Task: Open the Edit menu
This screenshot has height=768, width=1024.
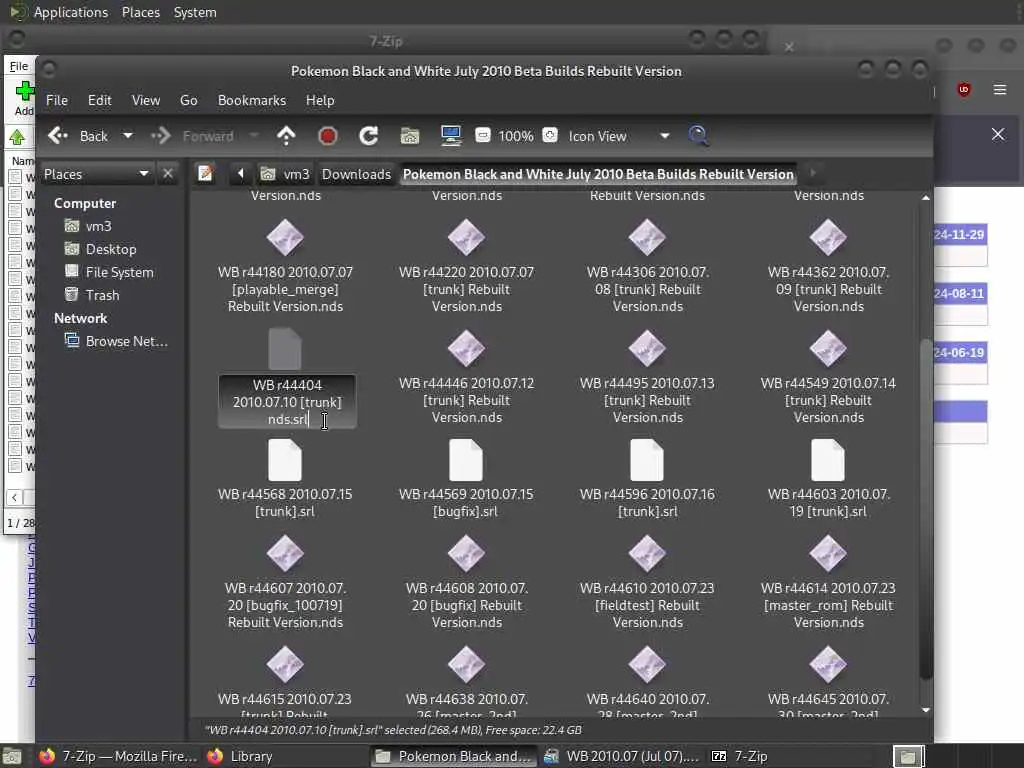Action: coord(99,100)
